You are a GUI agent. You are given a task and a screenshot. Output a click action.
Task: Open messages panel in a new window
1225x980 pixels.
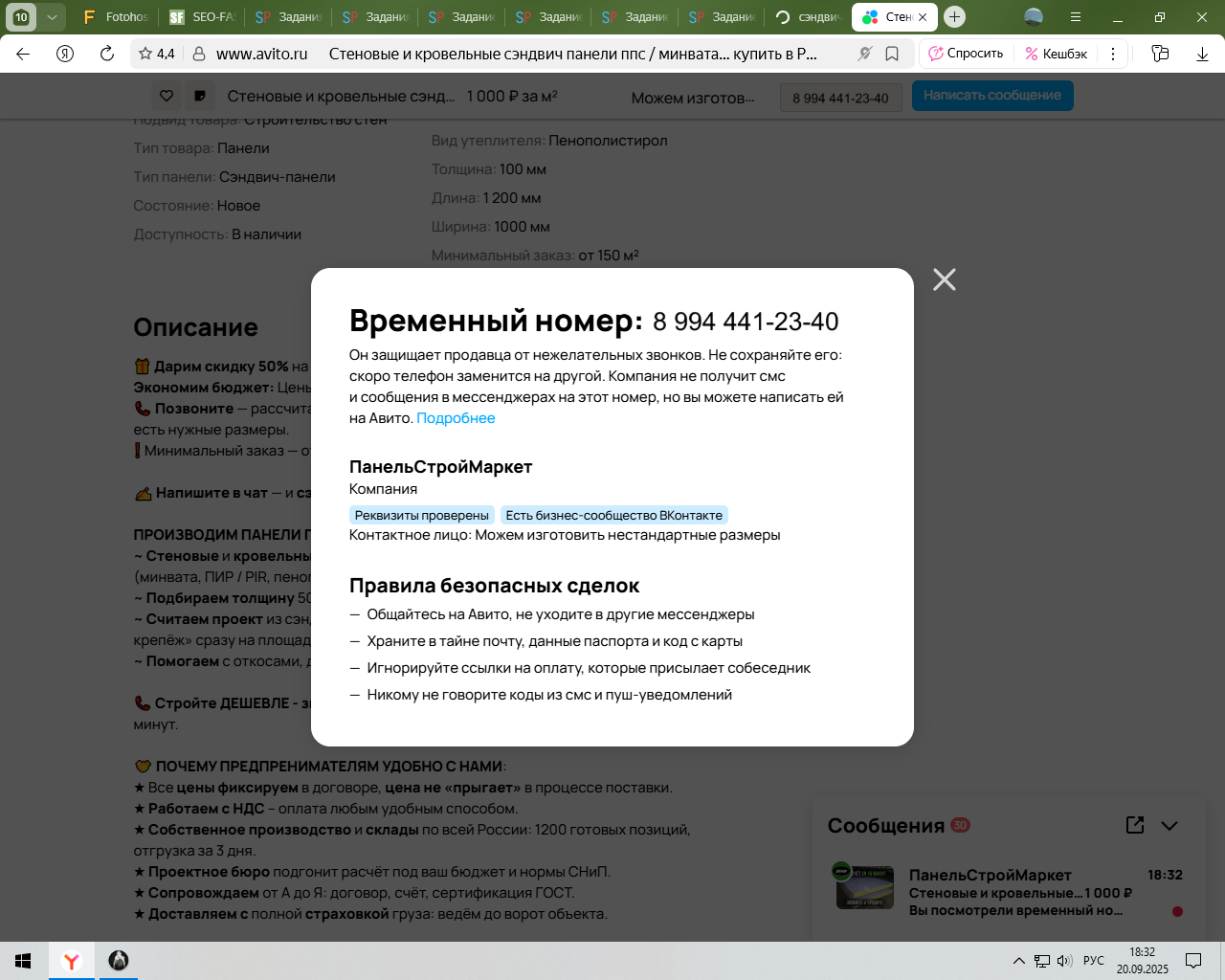[x=1135, y=825]
